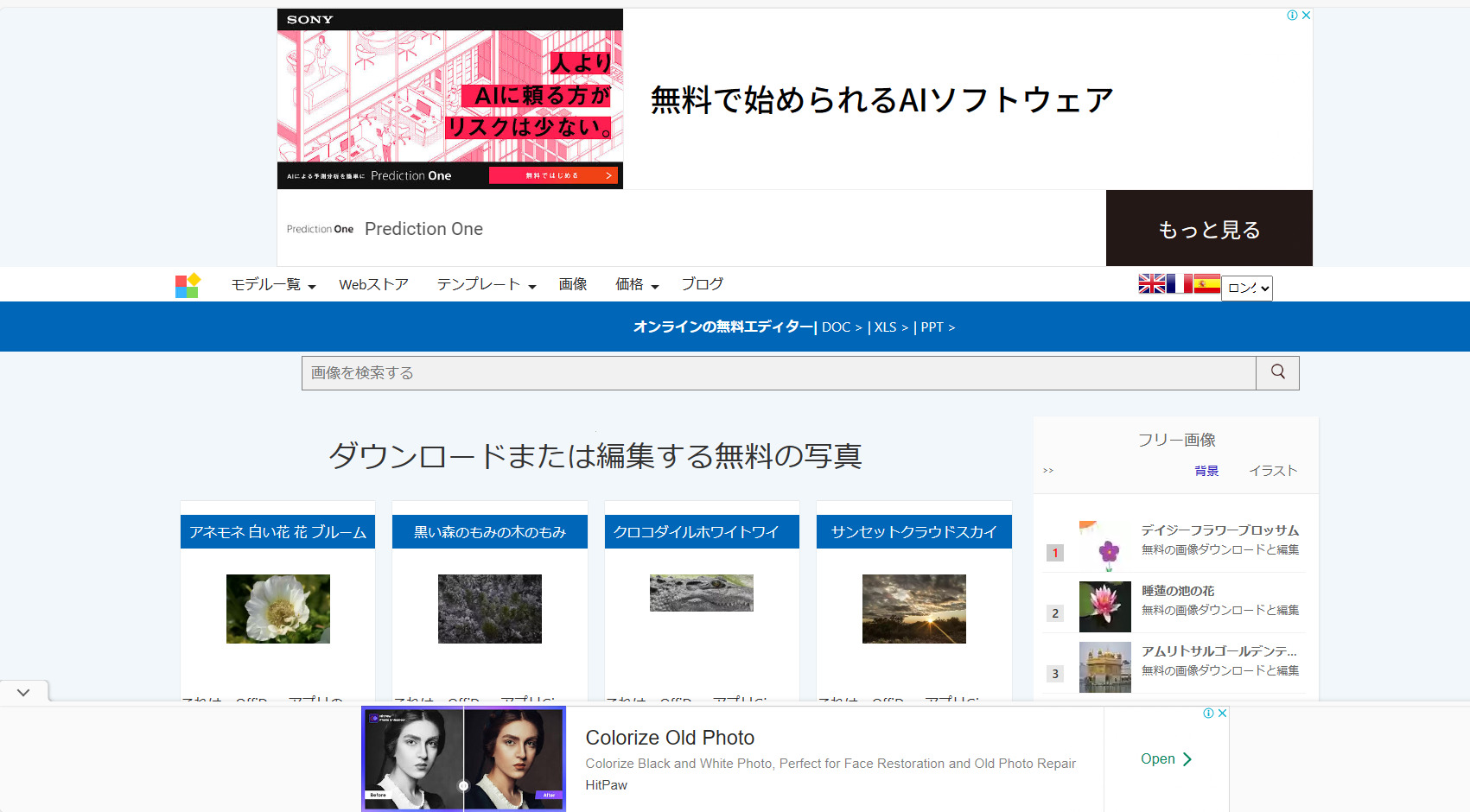
Task: Select the French flag icon
Action: click(x=1179, y=283)
